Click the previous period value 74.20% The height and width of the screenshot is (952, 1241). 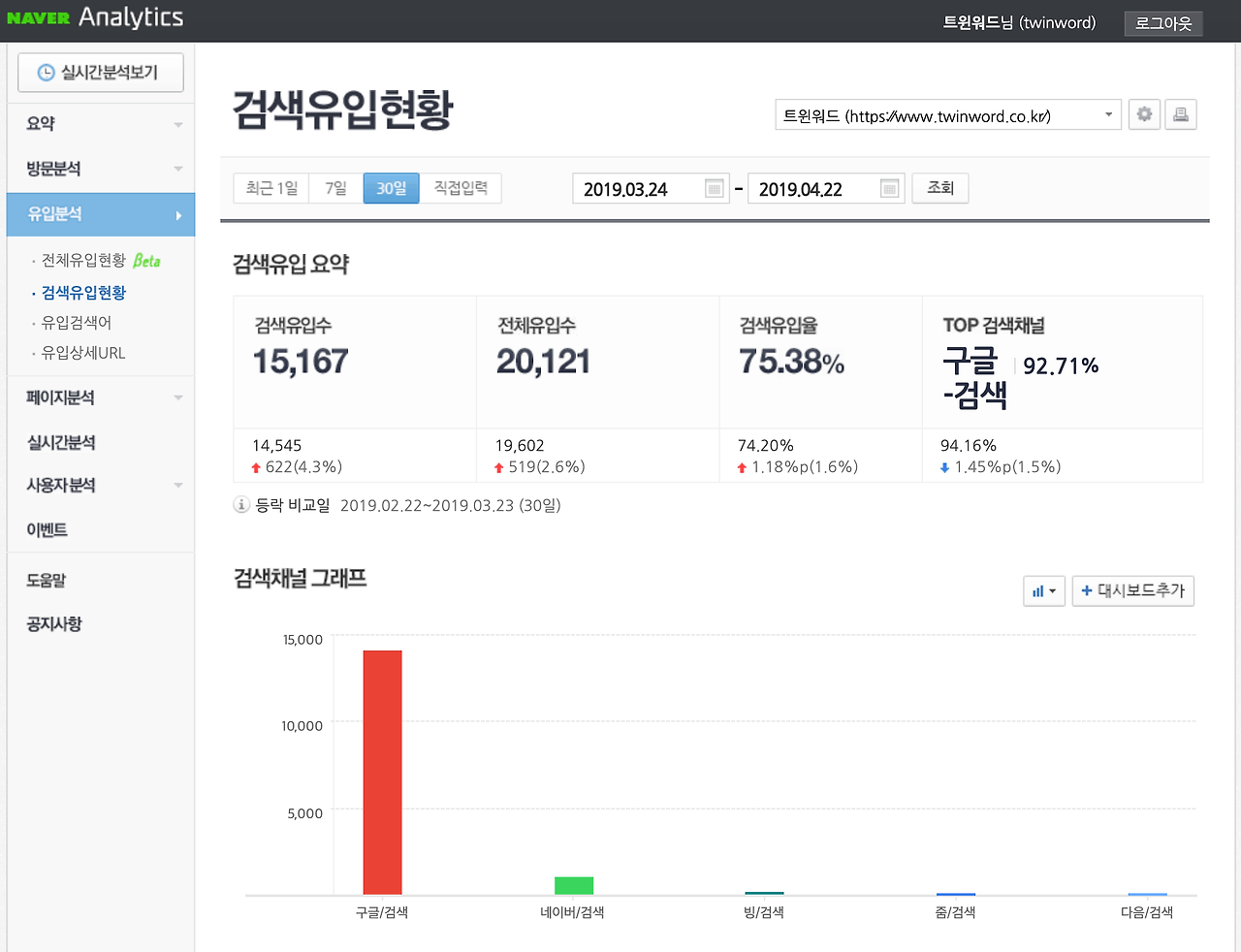(766, 445)
